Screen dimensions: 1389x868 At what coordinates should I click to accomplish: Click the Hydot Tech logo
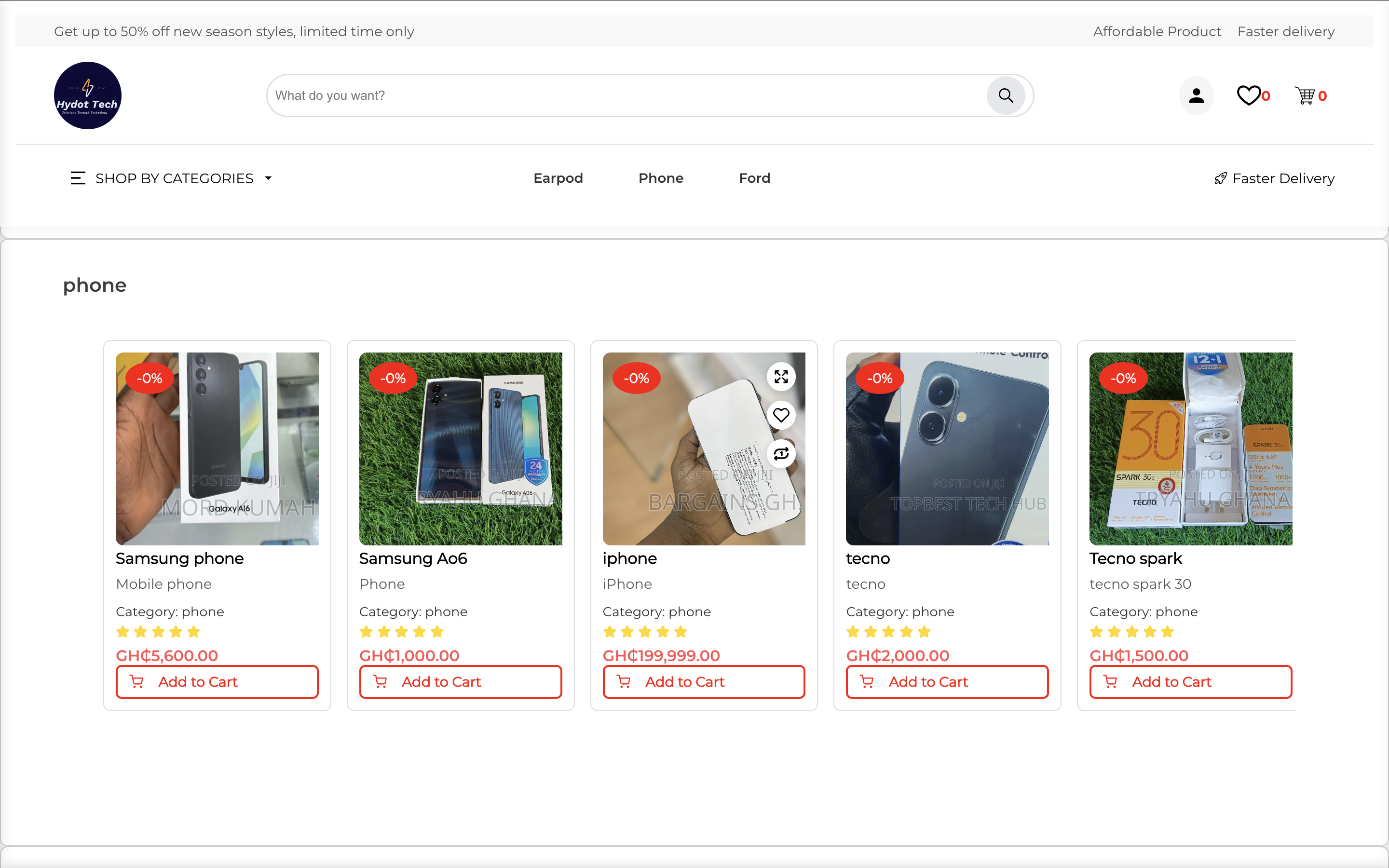point(87,95)
